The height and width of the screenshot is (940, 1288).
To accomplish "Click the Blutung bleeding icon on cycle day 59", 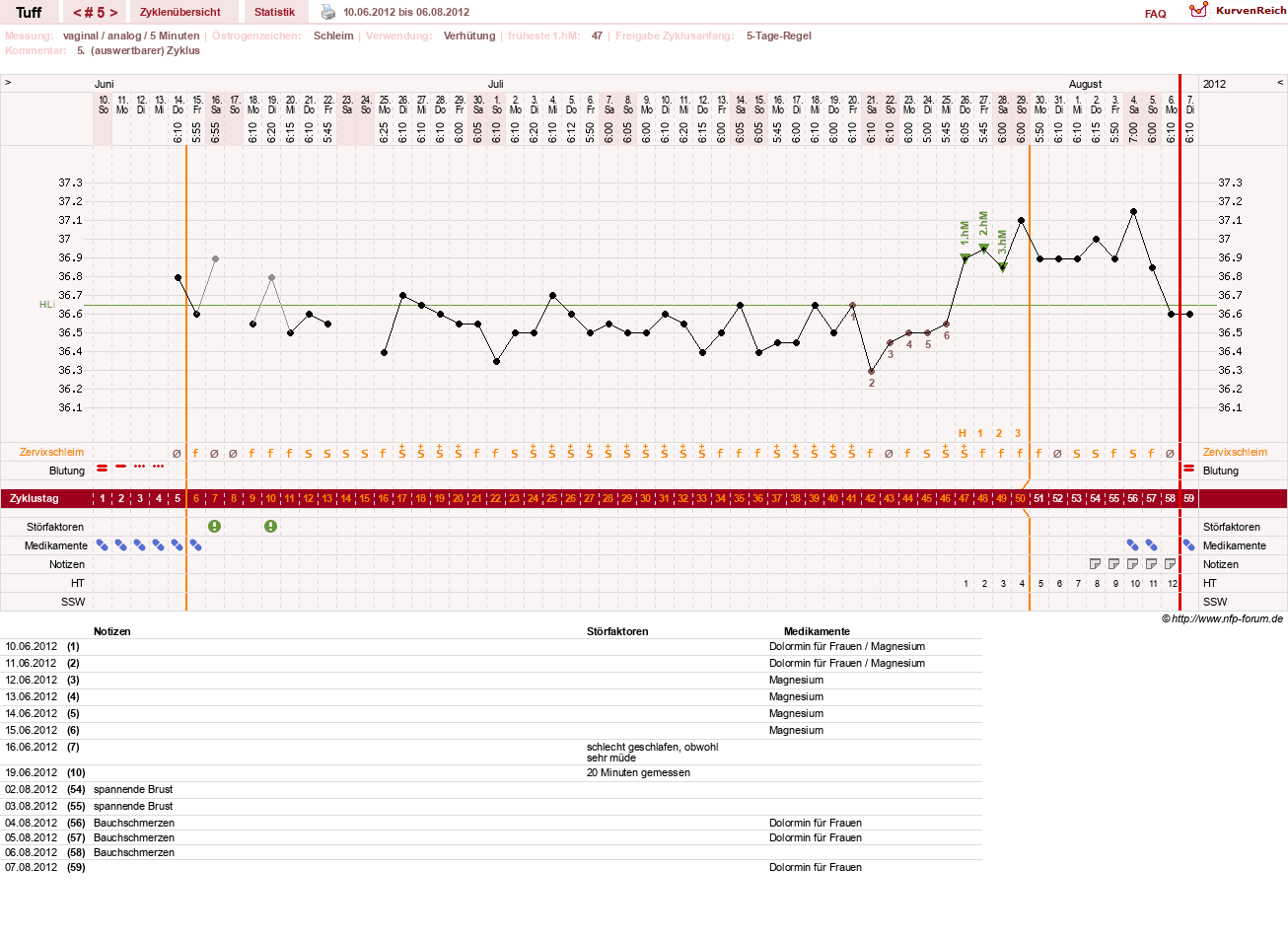I will 1188,468.
